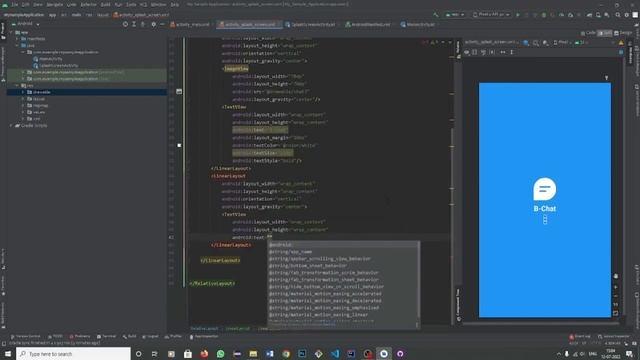Click Expand All icon in Project panel
The image size is (640, 360).
click(134, 24)
